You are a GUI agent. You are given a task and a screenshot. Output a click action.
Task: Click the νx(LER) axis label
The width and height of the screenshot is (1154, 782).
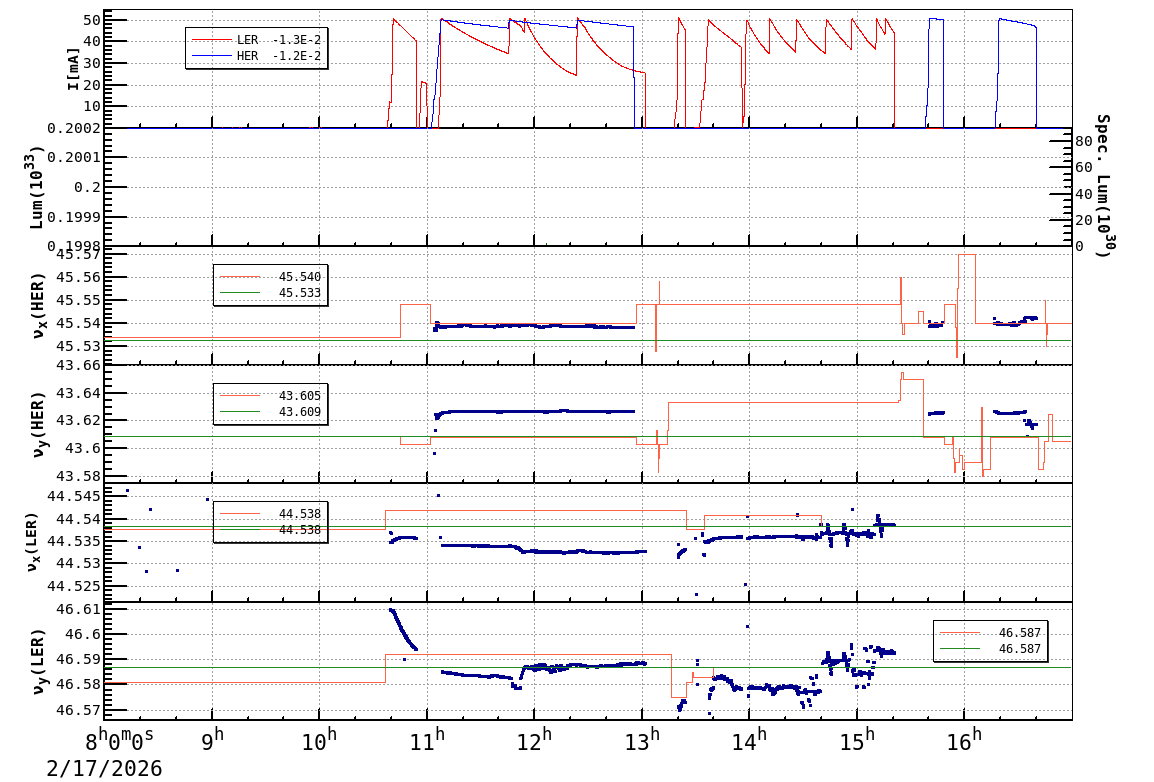click(x=37, y=541)
